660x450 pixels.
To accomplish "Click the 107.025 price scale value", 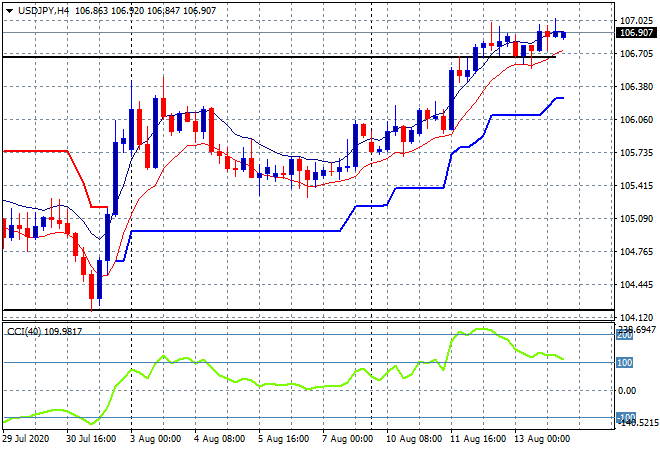I will point(636,21).
